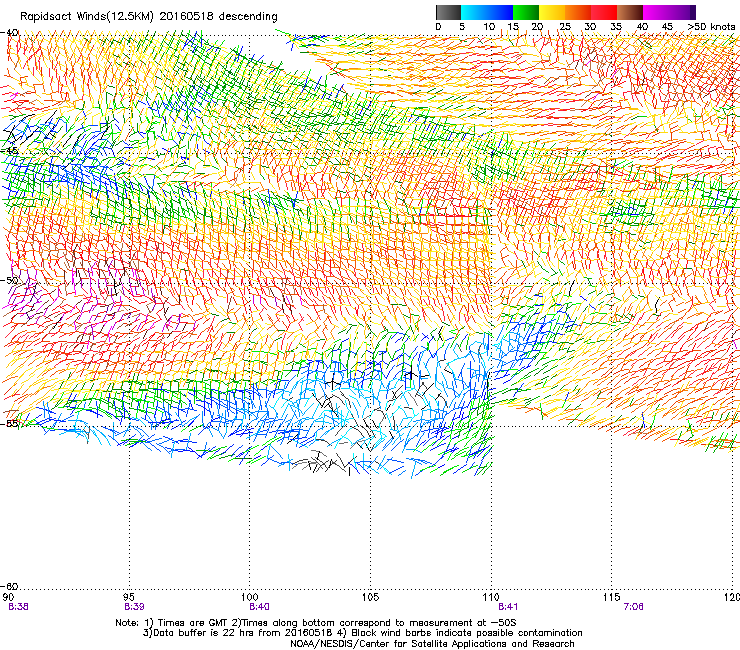This screenshot has height=650, width=740.
Task: Click the '10' label under the color bar
Action: tap(489, 27)
